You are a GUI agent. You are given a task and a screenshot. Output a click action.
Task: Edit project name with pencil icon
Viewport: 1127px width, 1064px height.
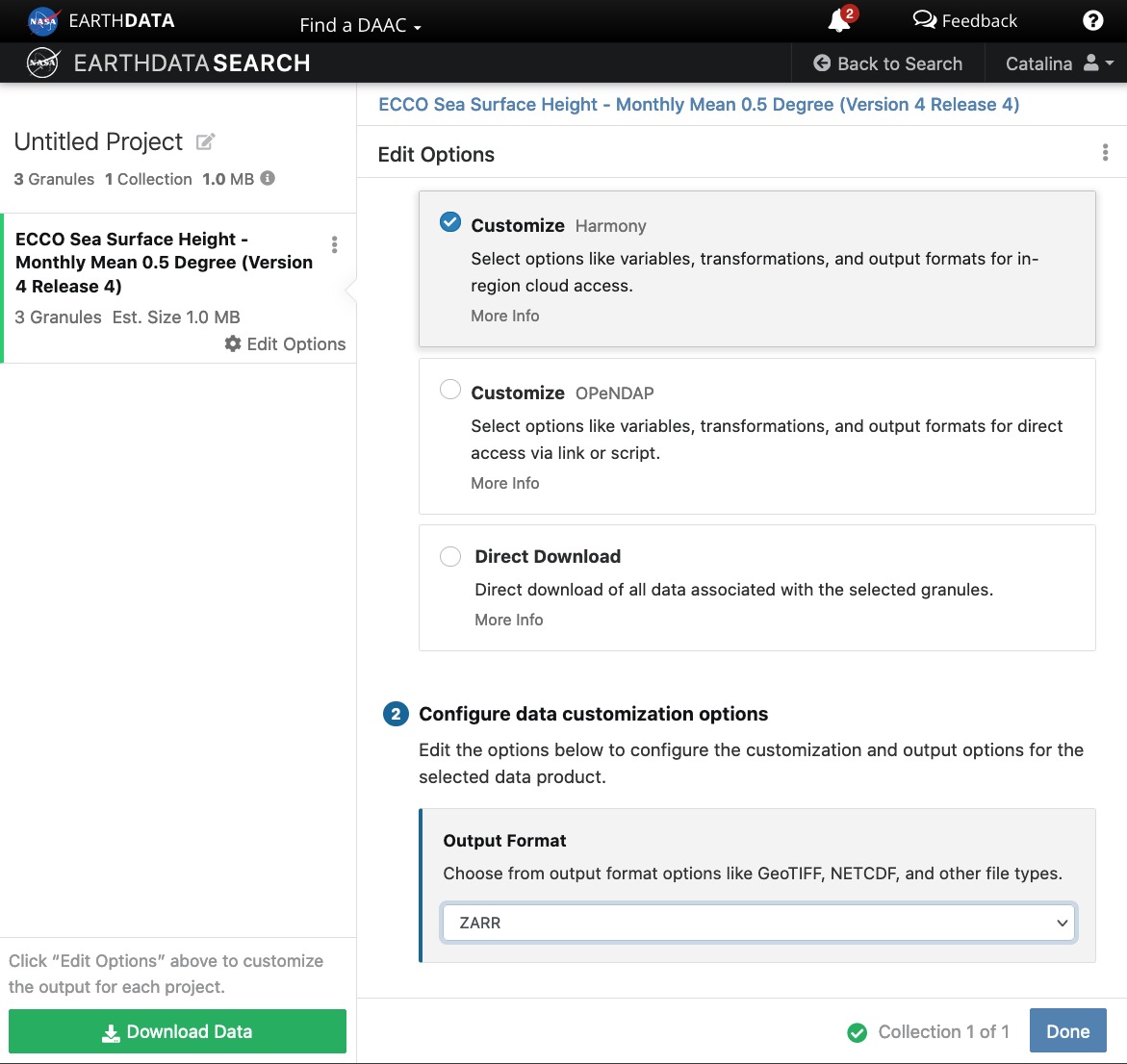(x=205, y=142)
